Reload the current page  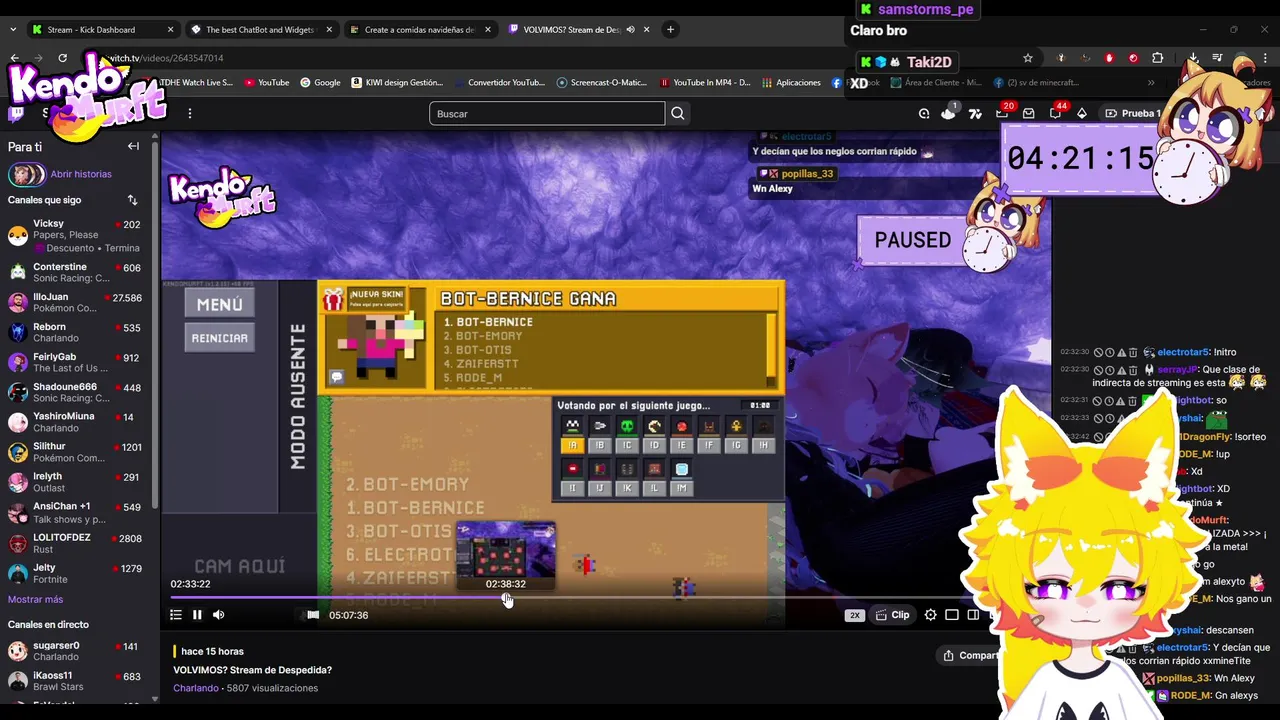[x=62, y=58]
